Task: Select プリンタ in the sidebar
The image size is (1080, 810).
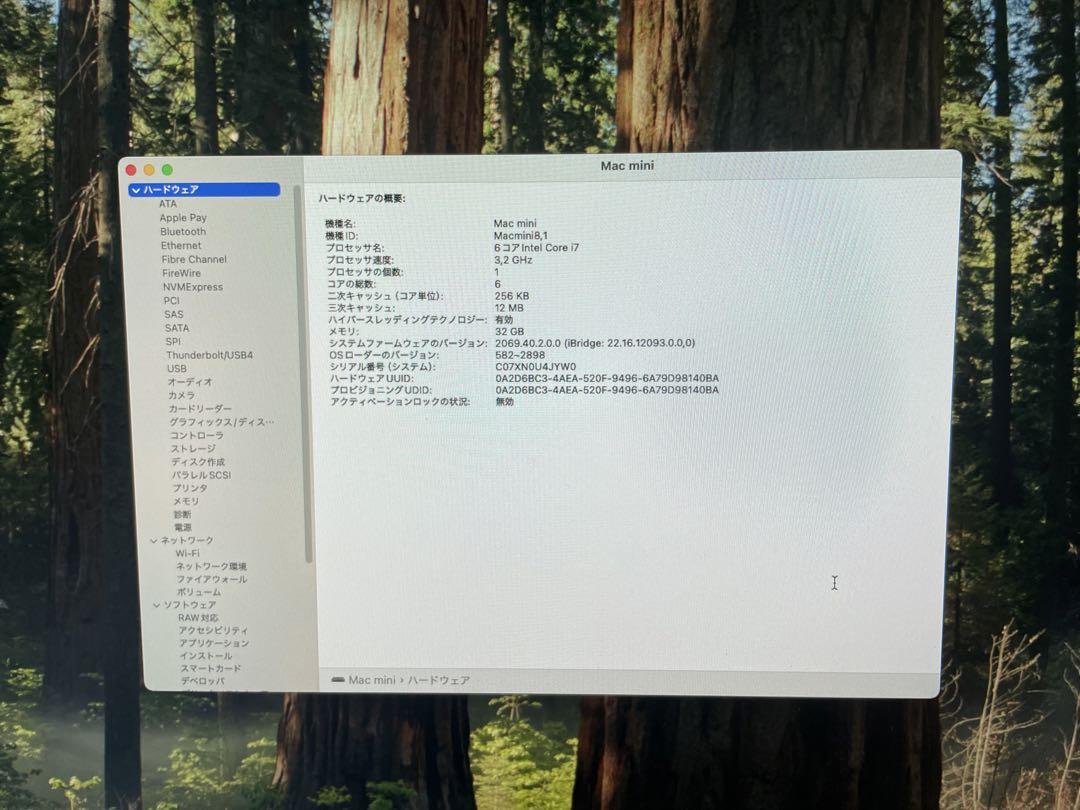Action: (x=190, y=488)
